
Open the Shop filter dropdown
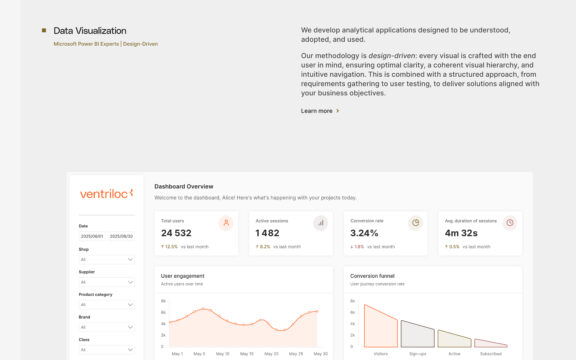107,260
